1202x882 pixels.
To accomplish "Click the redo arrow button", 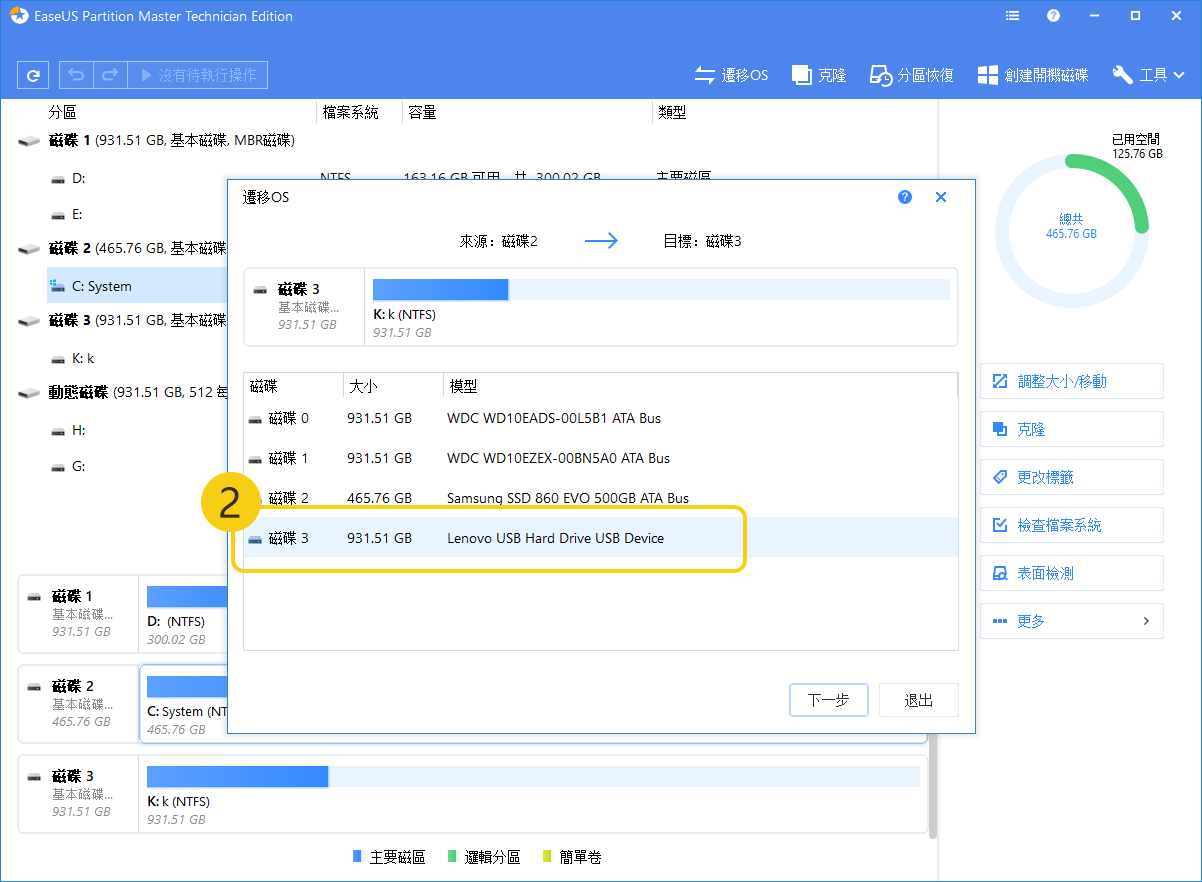I will pos(110,75).
